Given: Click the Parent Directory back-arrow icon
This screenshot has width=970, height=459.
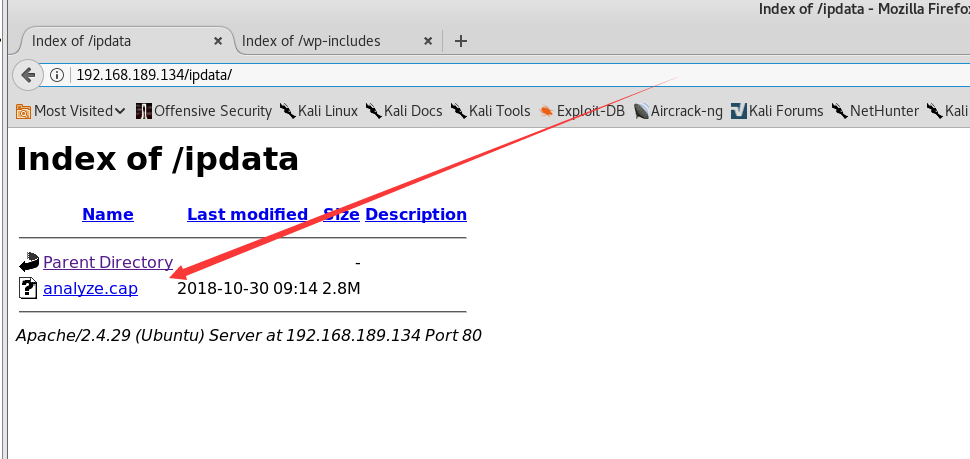Looking at the screenshot, I should (x=28, y=262).
